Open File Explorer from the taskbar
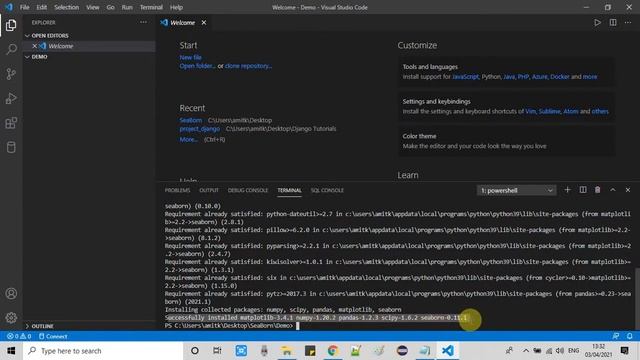Screen dimensions: 640x360 (x=287, y=351)
